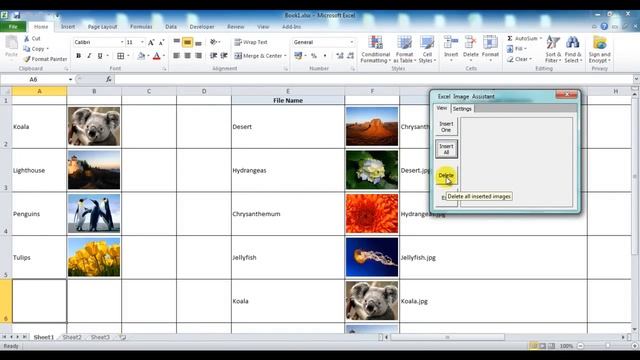Click the Copy icon in the Clipboard group
The width and height of the screenshot is (640, 360).
click(27, 49)
